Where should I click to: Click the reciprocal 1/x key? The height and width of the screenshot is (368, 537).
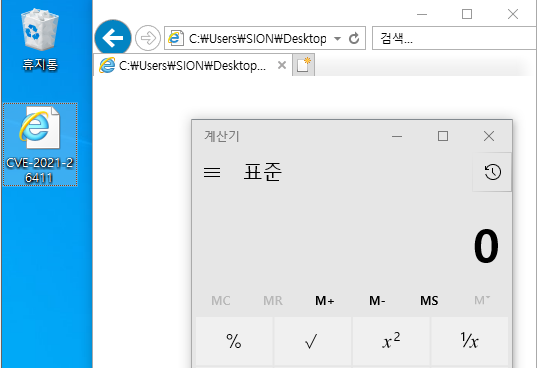[469, 341]
